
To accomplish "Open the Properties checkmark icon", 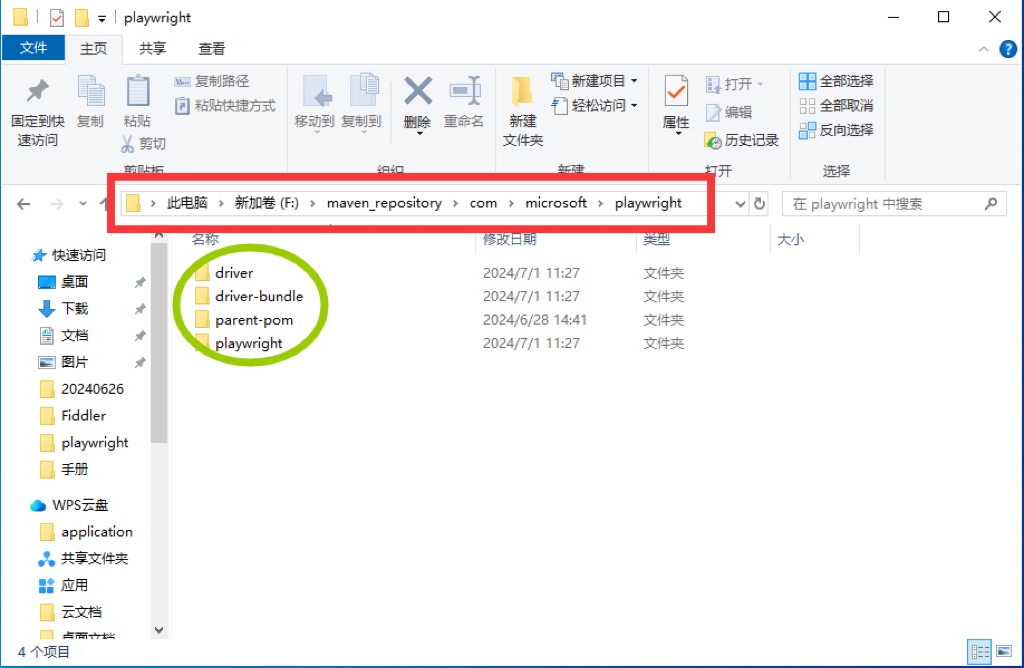I will tap(676, 91).
